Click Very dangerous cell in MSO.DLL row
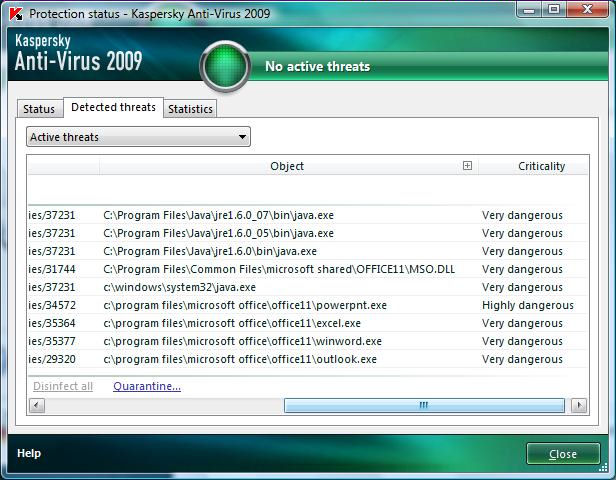 pyautogui.click(x=522, y=269)
